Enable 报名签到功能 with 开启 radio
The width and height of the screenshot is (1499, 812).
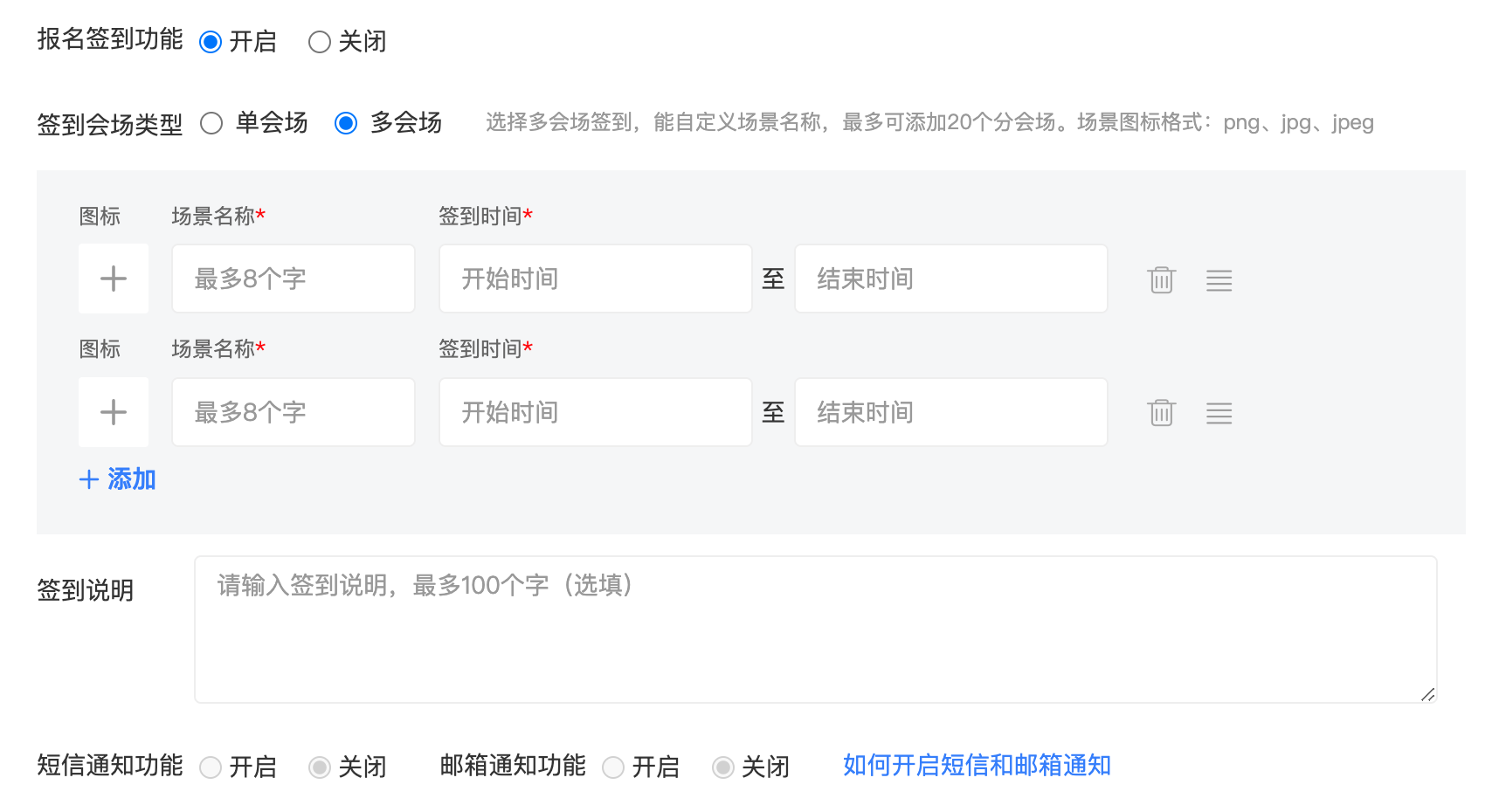point(211,42)
